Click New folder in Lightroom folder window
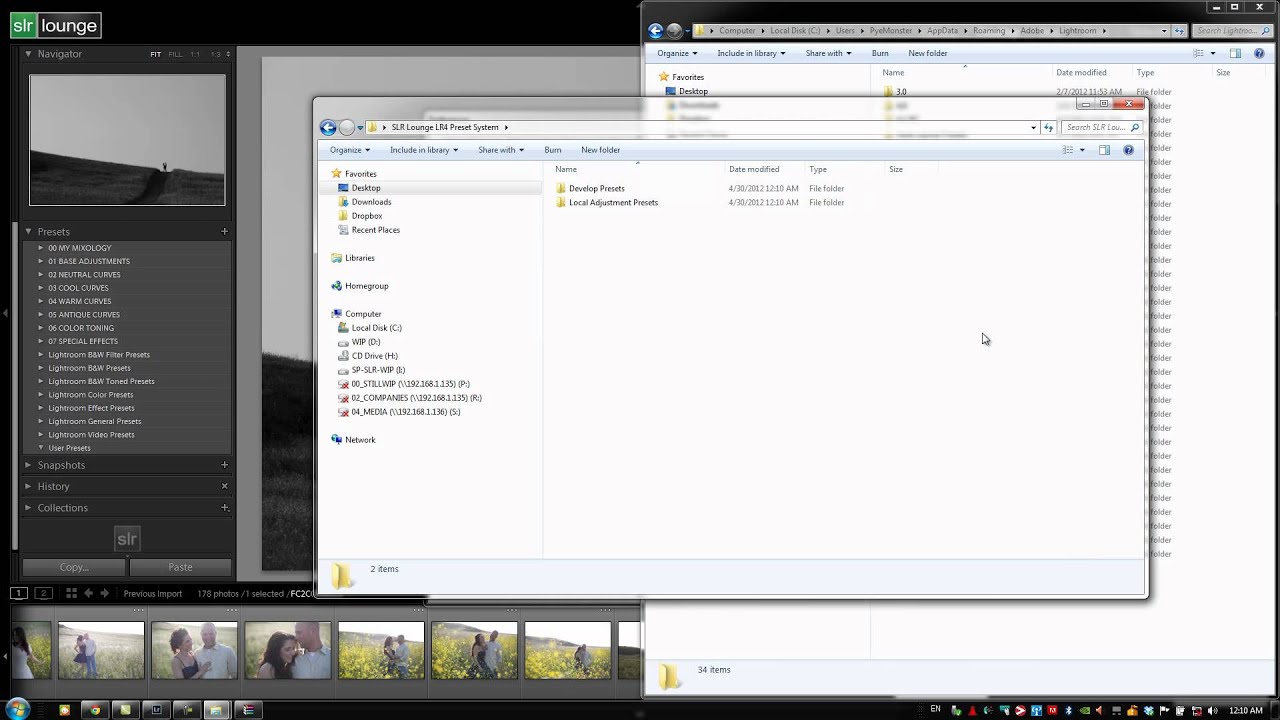Screen dimensions: 1280x720 click(928, 53)
